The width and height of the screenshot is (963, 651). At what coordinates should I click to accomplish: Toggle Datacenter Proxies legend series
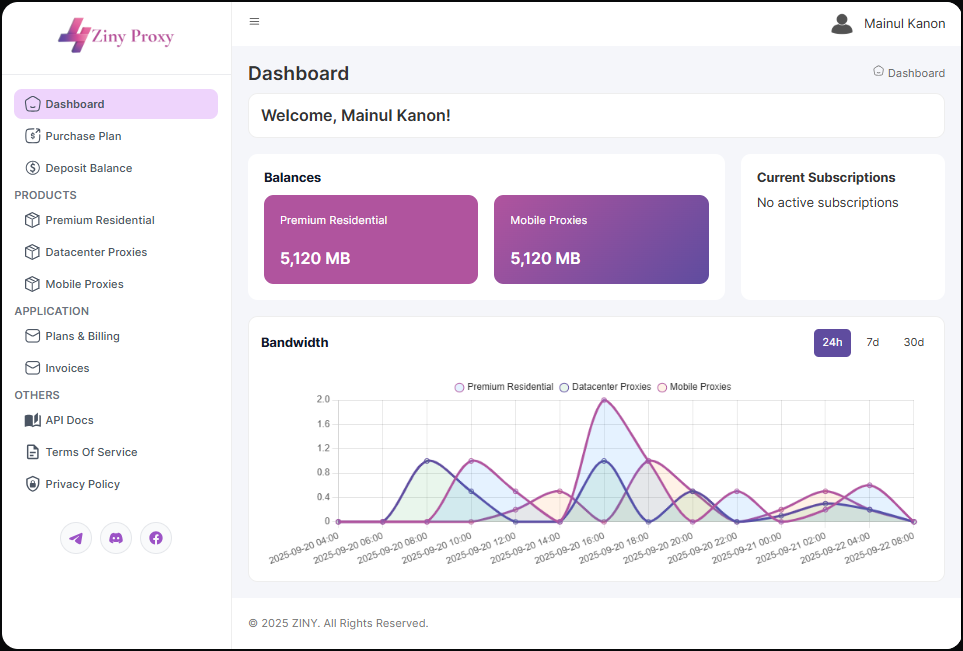[x=605, y=387]
